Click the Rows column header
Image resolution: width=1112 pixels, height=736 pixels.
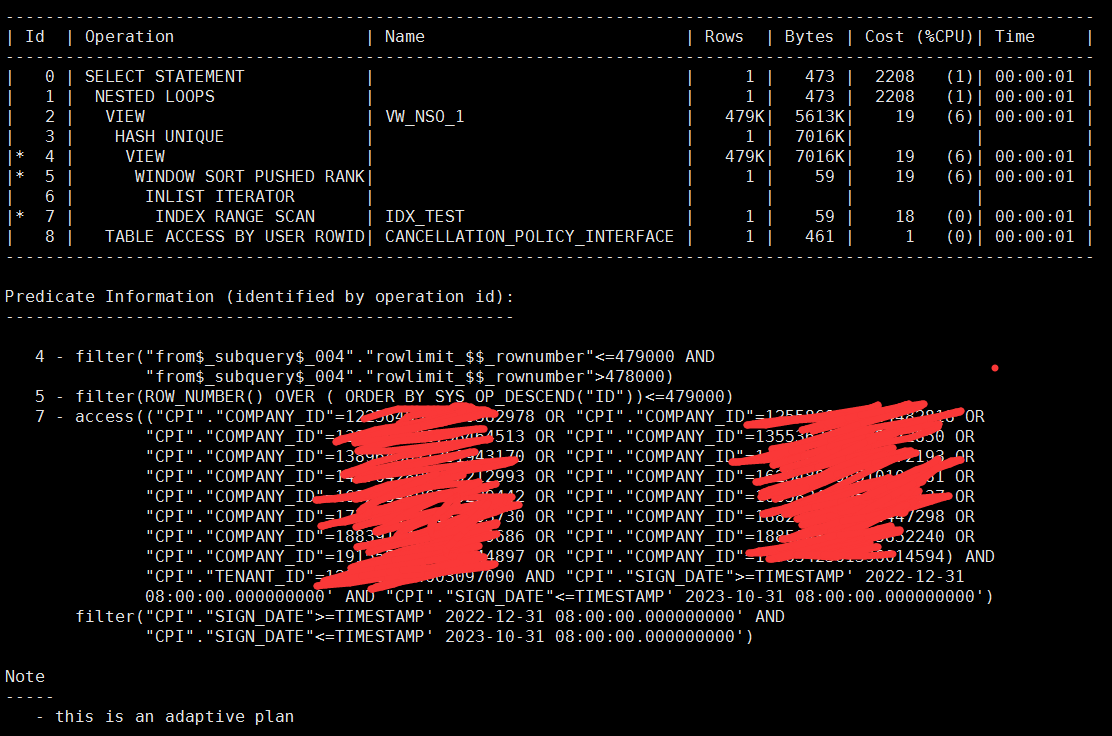[724, 37]
